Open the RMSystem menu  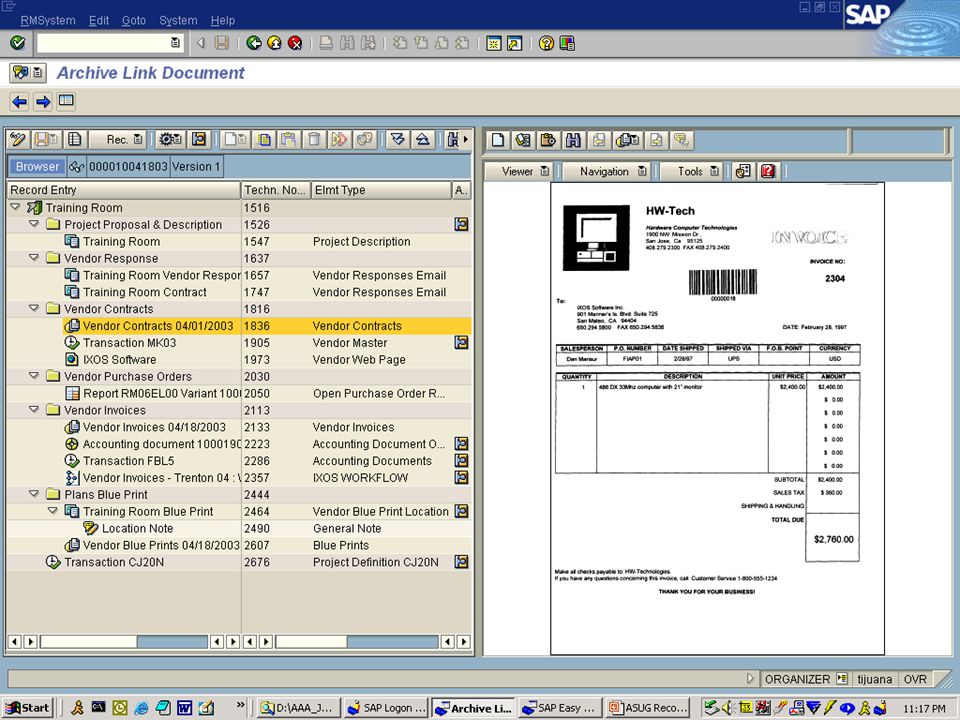coord(48,20)
